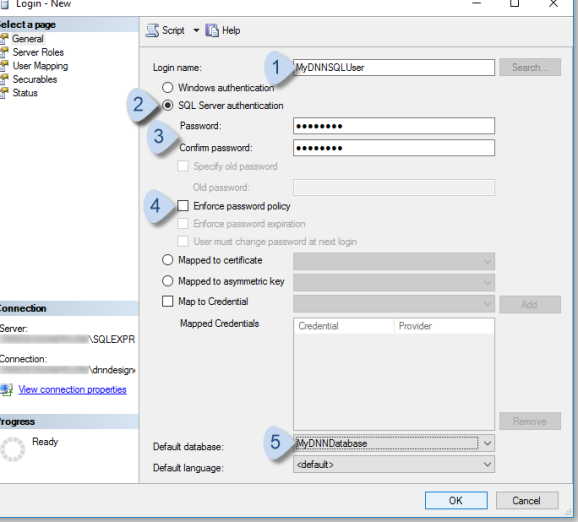
Task: Open the User Mapping page
Action: pos(40,66)
